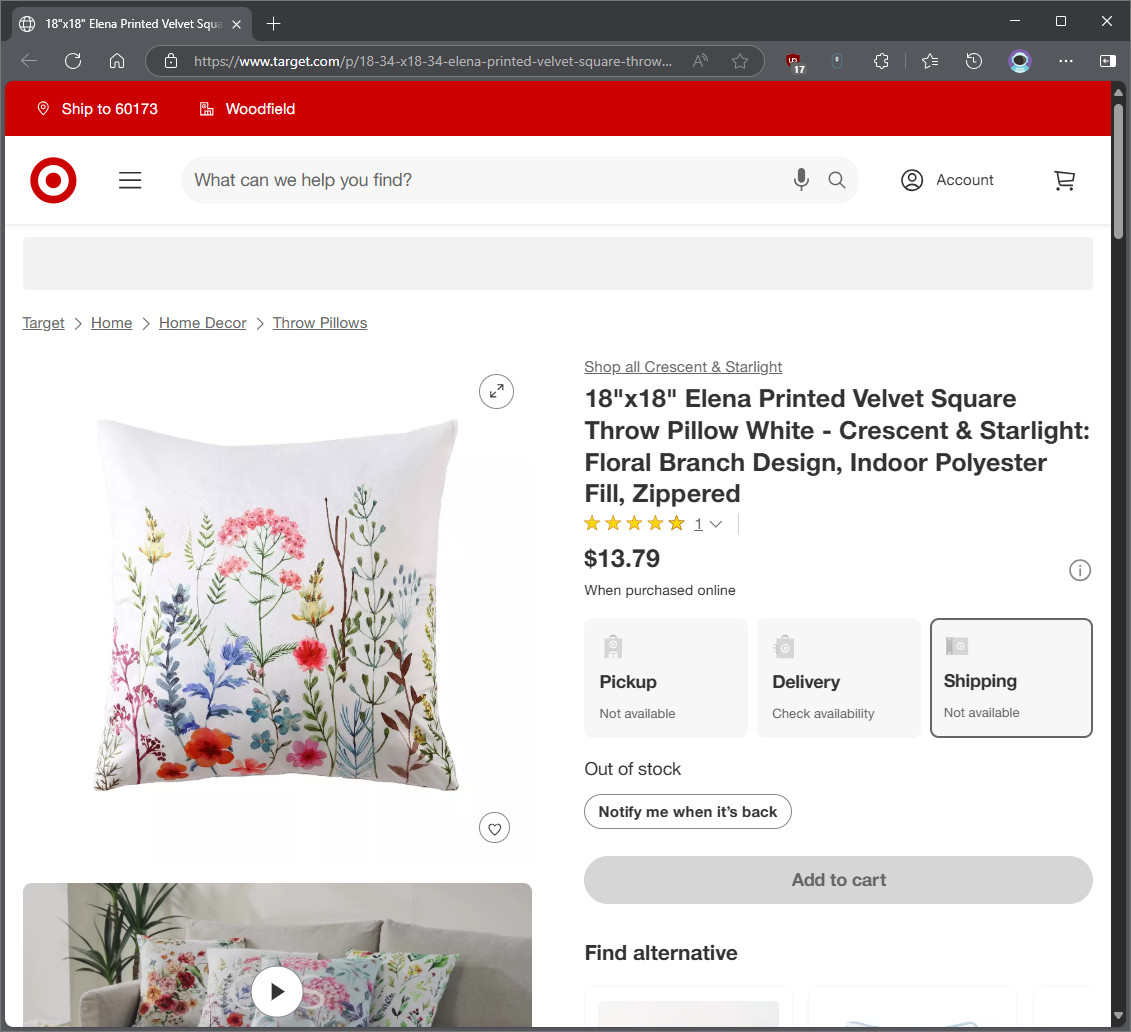Screen dimensions: 1131x1032
Task: Open a new browser tab
Action: click(273, 24)
